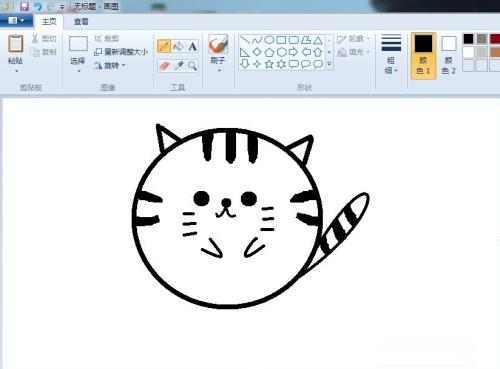Choose the Right triangle shape
This screenshot has width=500, height=369.
tap(245, 52)
